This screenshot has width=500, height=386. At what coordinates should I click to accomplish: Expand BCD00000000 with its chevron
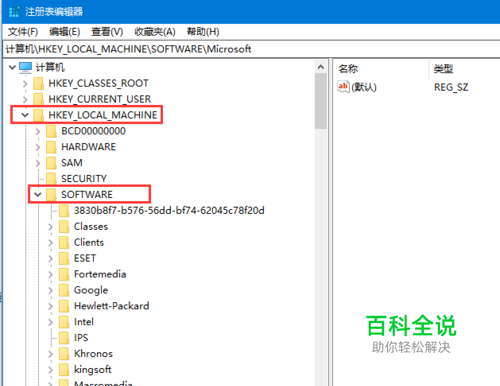point(38,131)
